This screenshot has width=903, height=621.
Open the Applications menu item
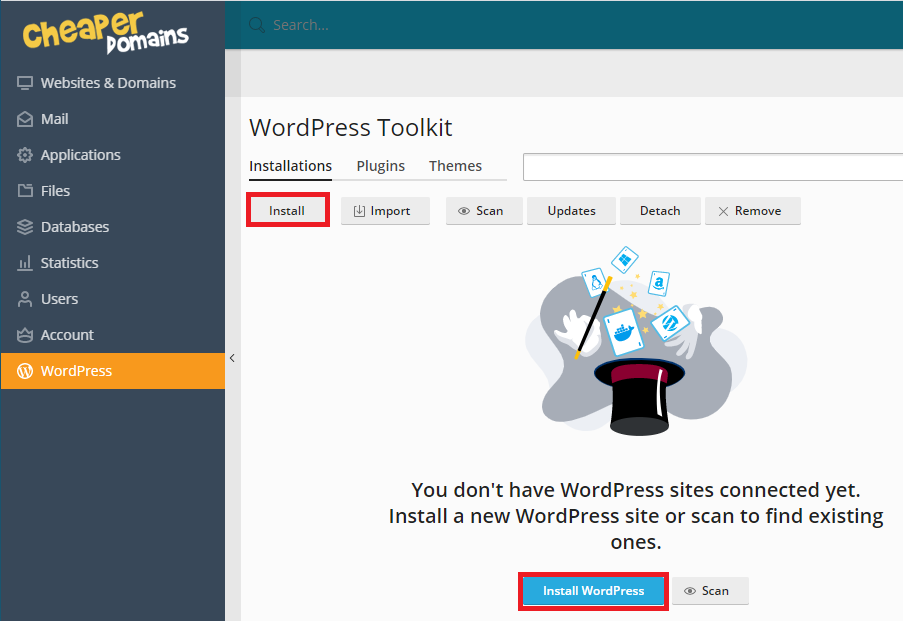[x=113, y=155]
